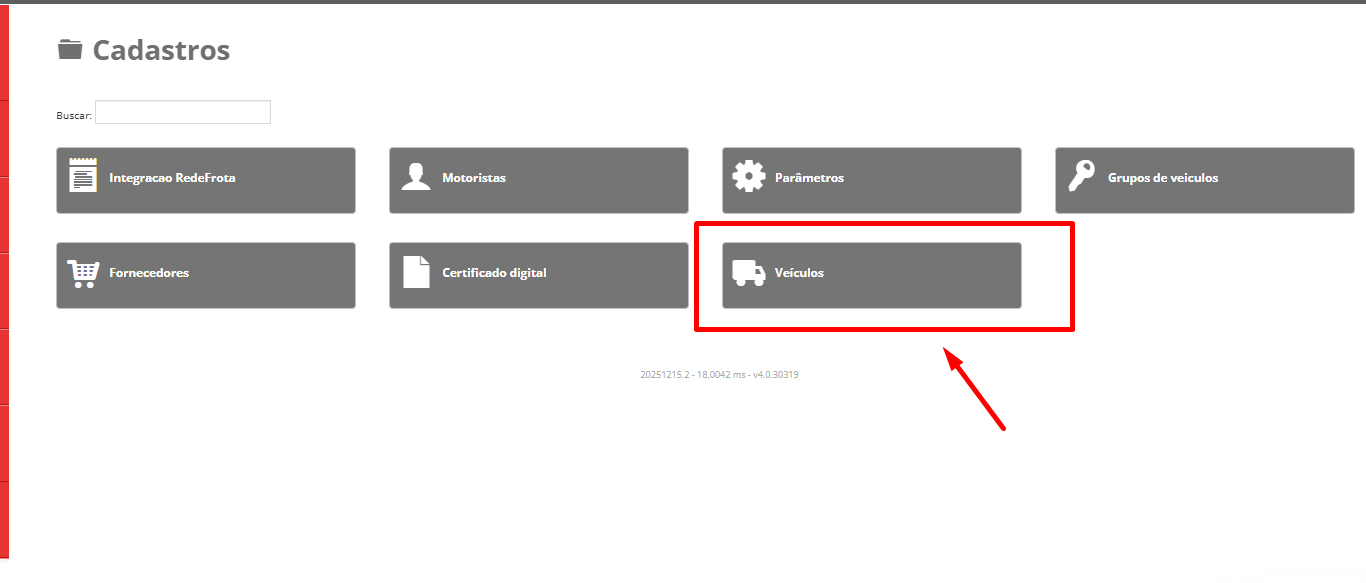
Task: Click the Buscar label text
Action: click(x=74, y=116)
